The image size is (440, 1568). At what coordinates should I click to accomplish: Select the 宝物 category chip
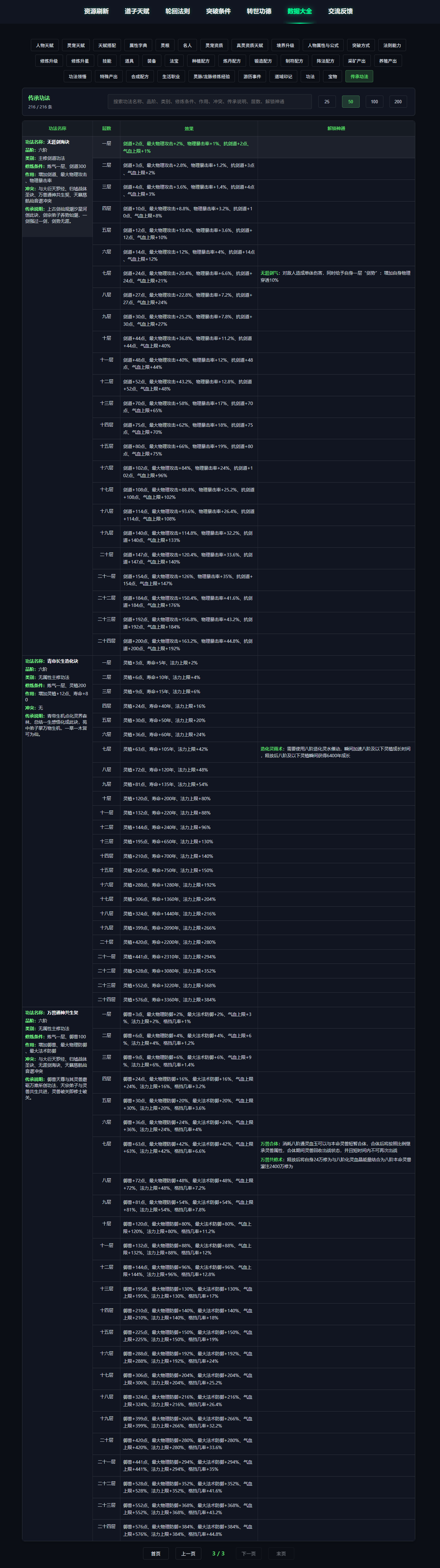coord(333,77)
